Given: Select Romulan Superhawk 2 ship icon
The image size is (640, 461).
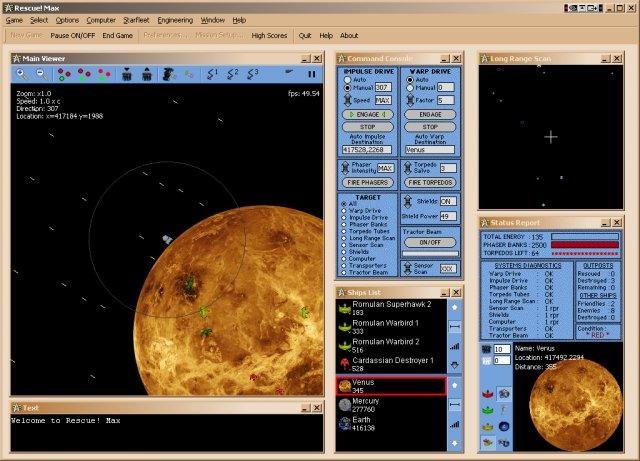Looking at the screenshot, I should [x=344, y=308].
